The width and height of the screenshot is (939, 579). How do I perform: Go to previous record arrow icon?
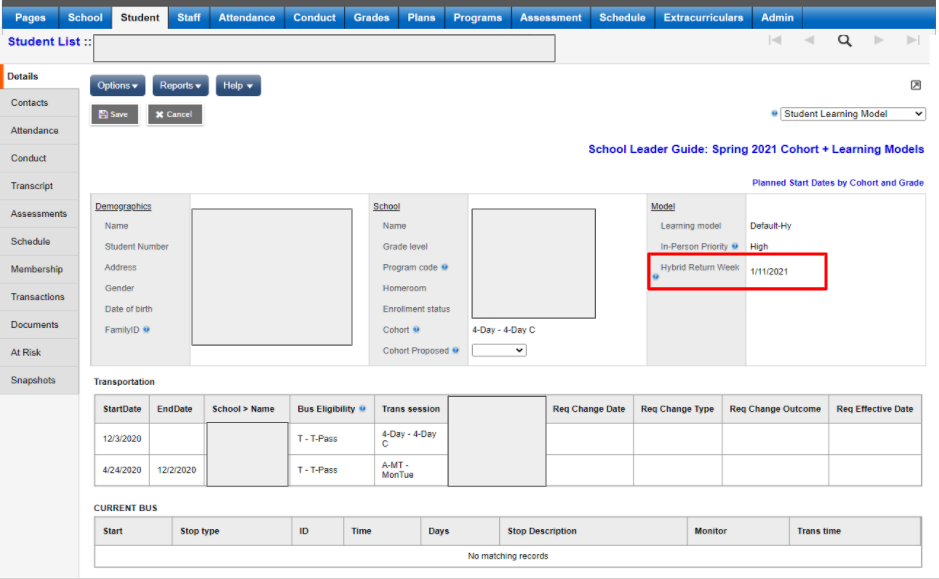pyautogui.click(x=809, y=40)
